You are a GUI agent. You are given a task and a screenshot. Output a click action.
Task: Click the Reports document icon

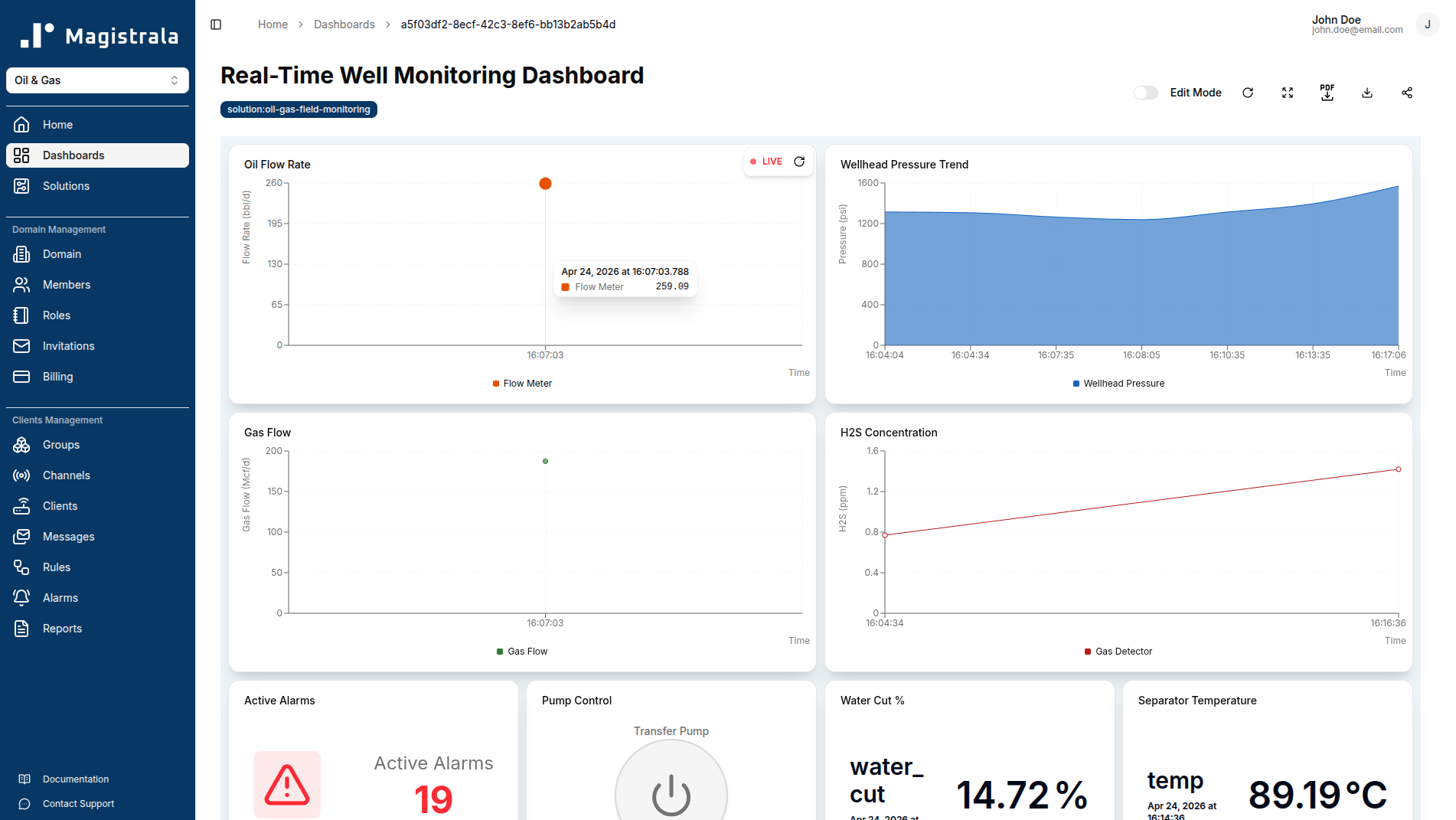21,629
